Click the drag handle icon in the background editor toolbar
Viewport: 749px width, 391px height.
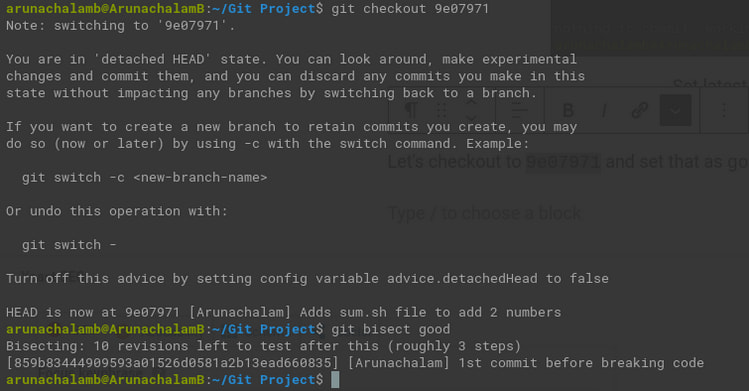442,110
